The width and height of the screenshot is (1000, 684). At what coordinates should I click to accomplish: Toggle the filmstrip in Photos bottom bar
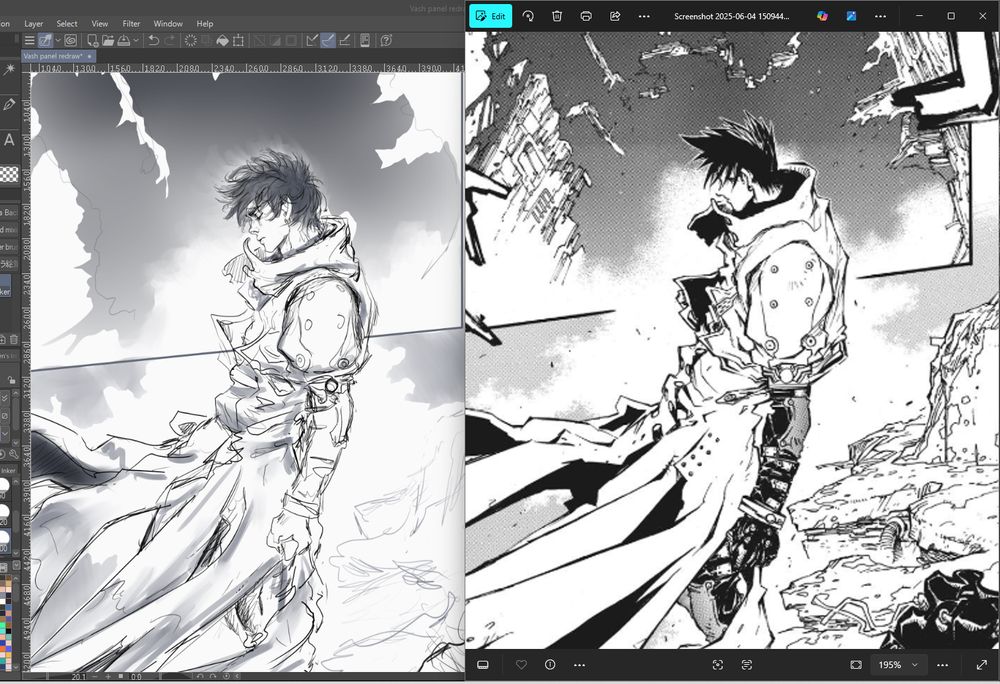(x=483, y=665)
